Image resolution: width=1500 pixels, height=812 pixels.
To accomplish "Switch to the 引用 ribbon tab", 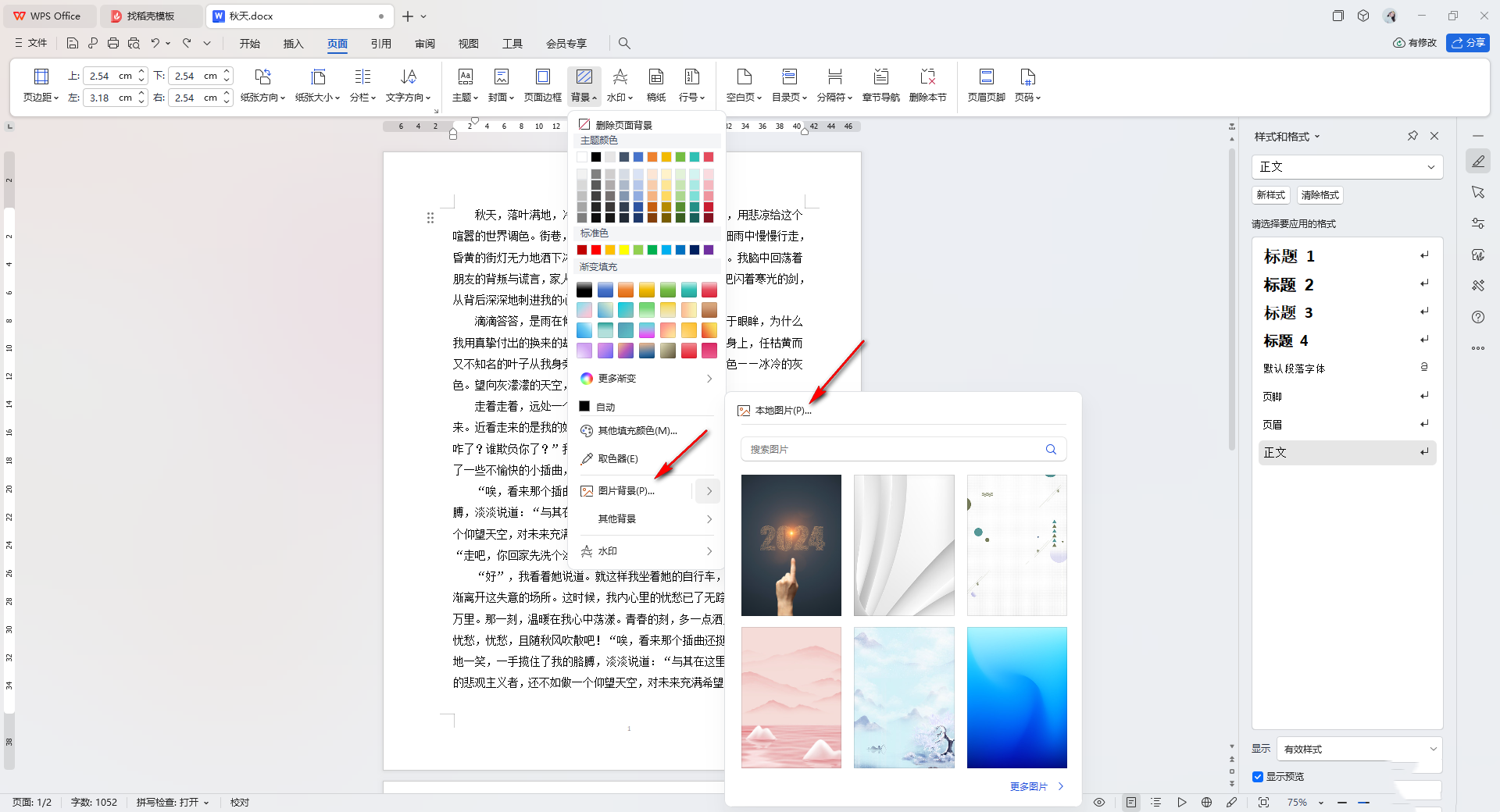I will tap(380, 43).
